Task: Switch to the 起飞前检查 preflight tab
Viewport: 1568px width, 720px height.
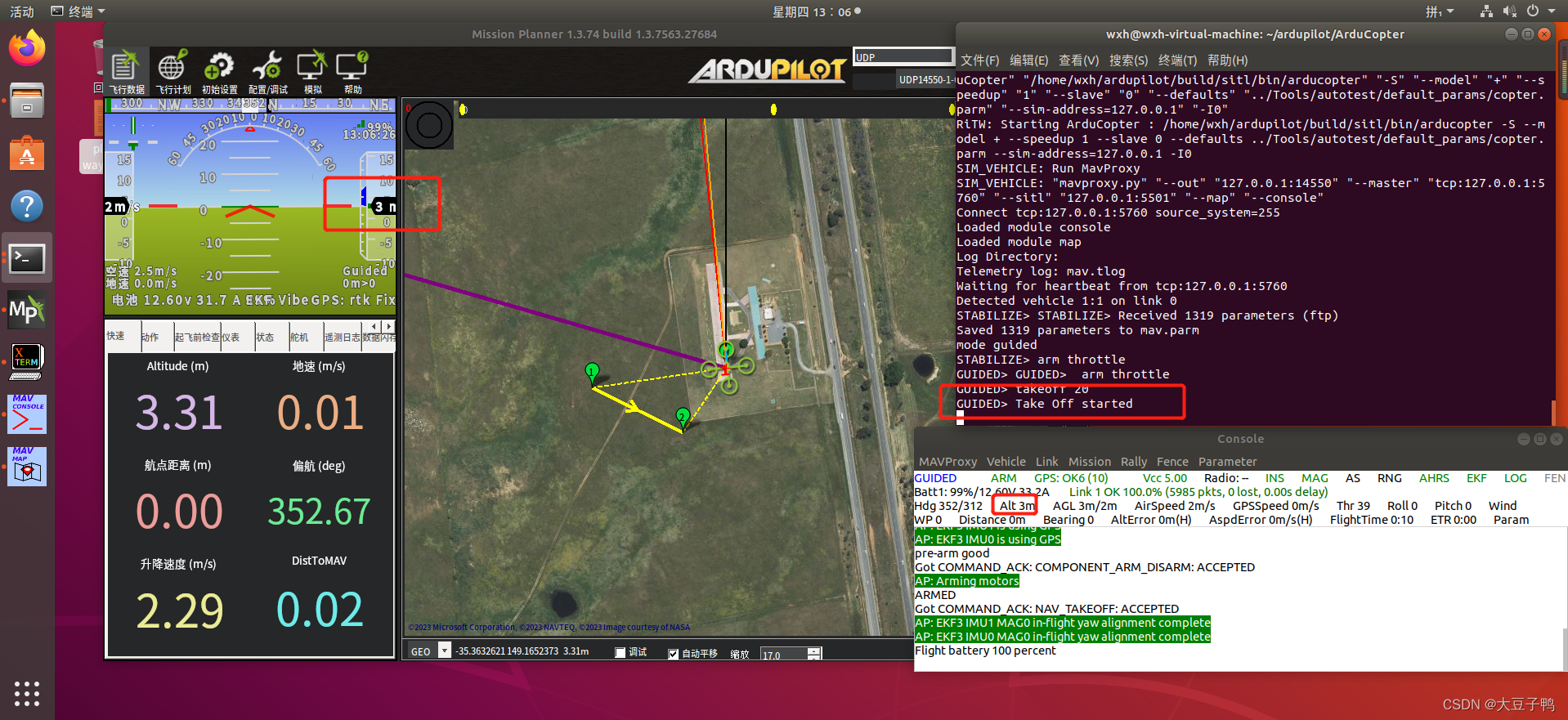Action: (x=197, y=337)
